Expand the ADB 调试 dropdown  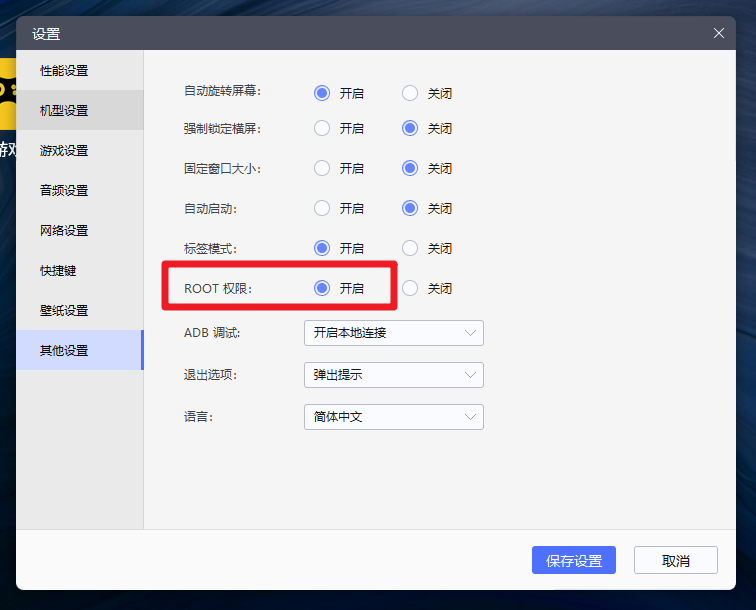pyautogui.click(x=393, y=333)
